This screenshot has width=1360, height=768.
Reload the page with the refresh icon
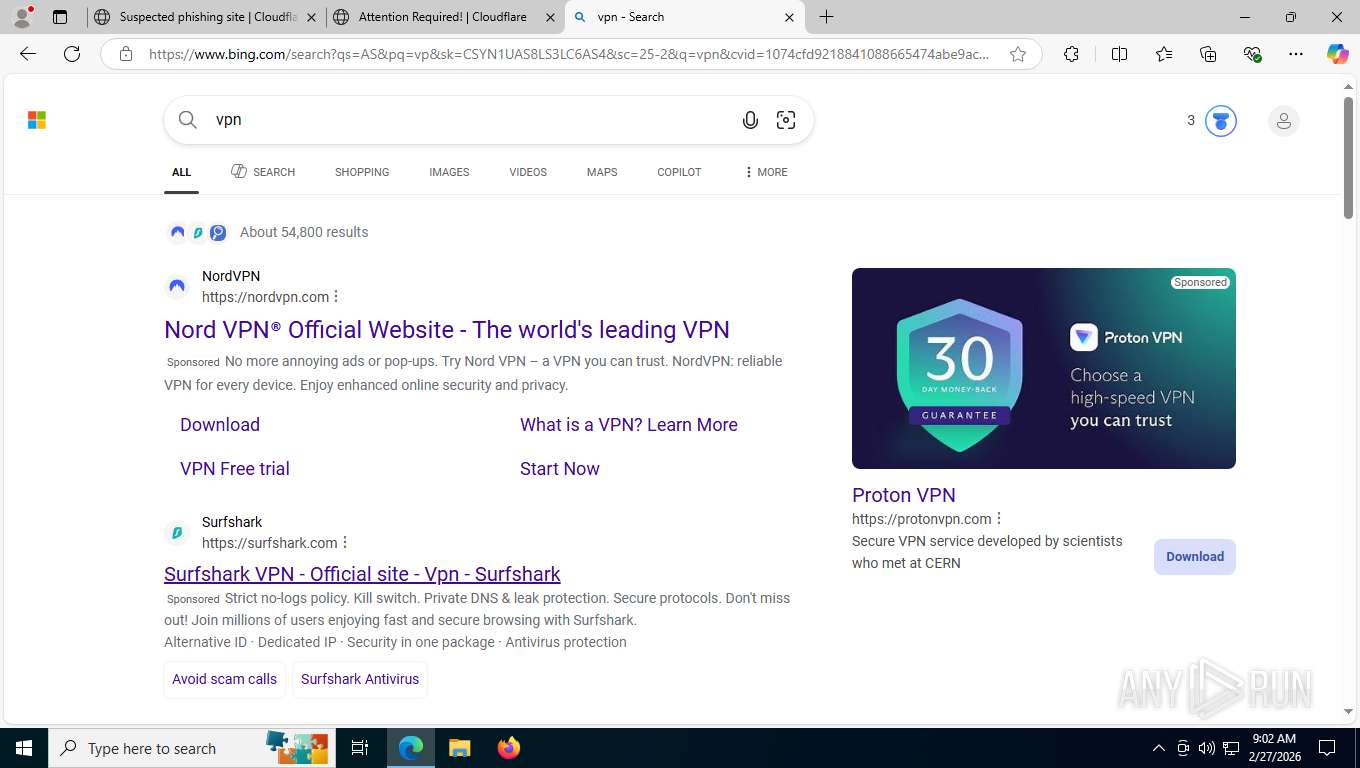pyautogui.click(x=72, y=54)
